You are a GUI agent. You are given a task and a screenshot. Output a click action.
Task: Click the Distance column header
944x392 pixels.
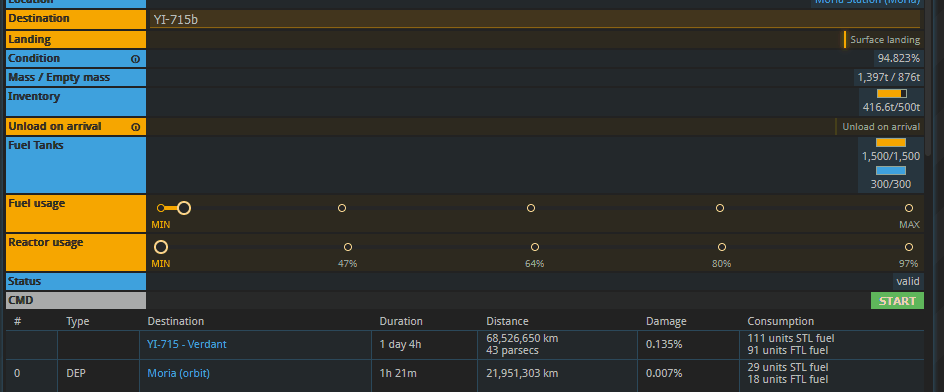click(507, 322)
